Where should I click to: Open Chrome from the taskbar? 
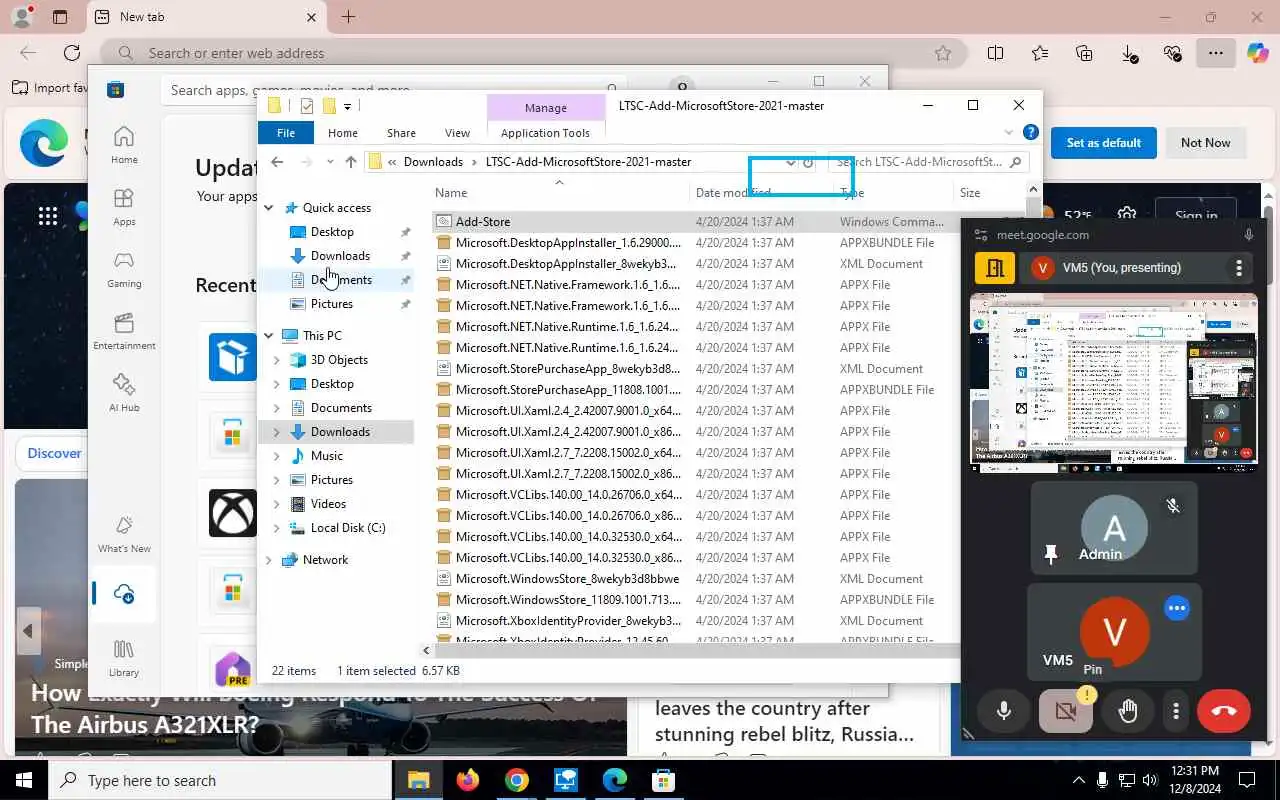pyautogui.click(x=516, y=780)
